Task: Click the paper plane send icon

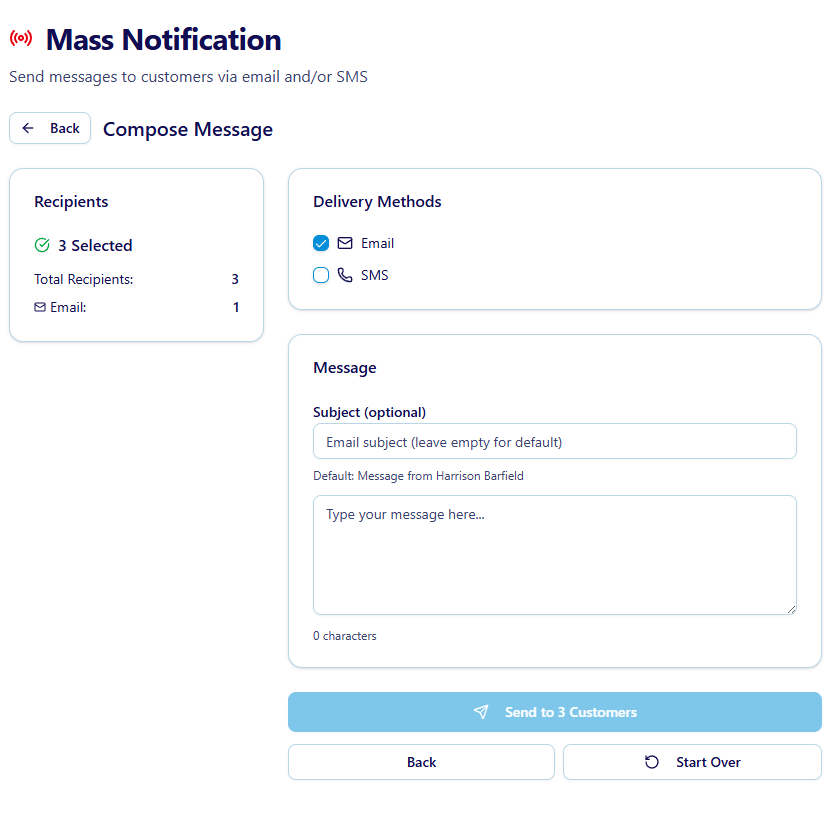Action: tap(481, 712)
